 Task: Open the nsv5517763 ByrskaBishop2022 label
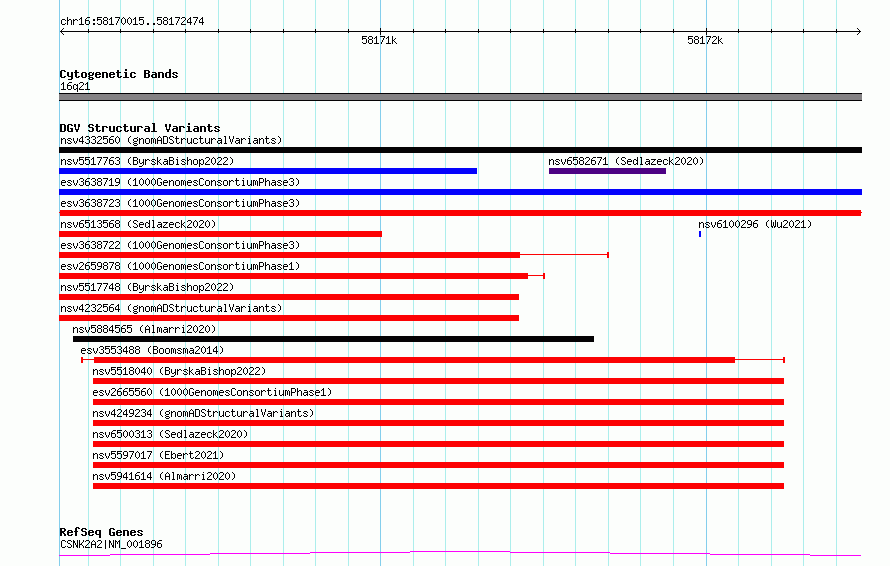(x=147, y=161)
